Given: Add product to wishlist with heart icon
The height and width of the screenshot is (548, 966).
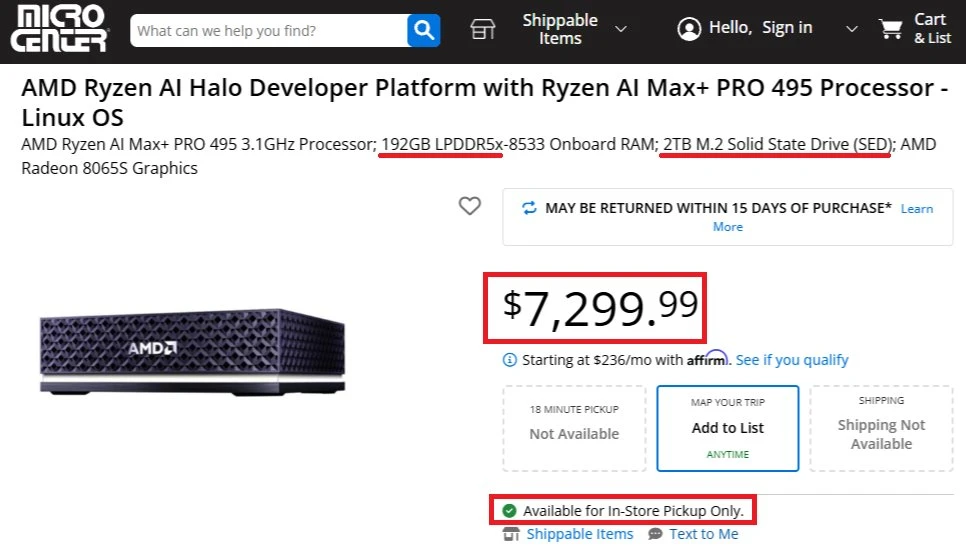Looking at the screenshot, I should (469, 206).
